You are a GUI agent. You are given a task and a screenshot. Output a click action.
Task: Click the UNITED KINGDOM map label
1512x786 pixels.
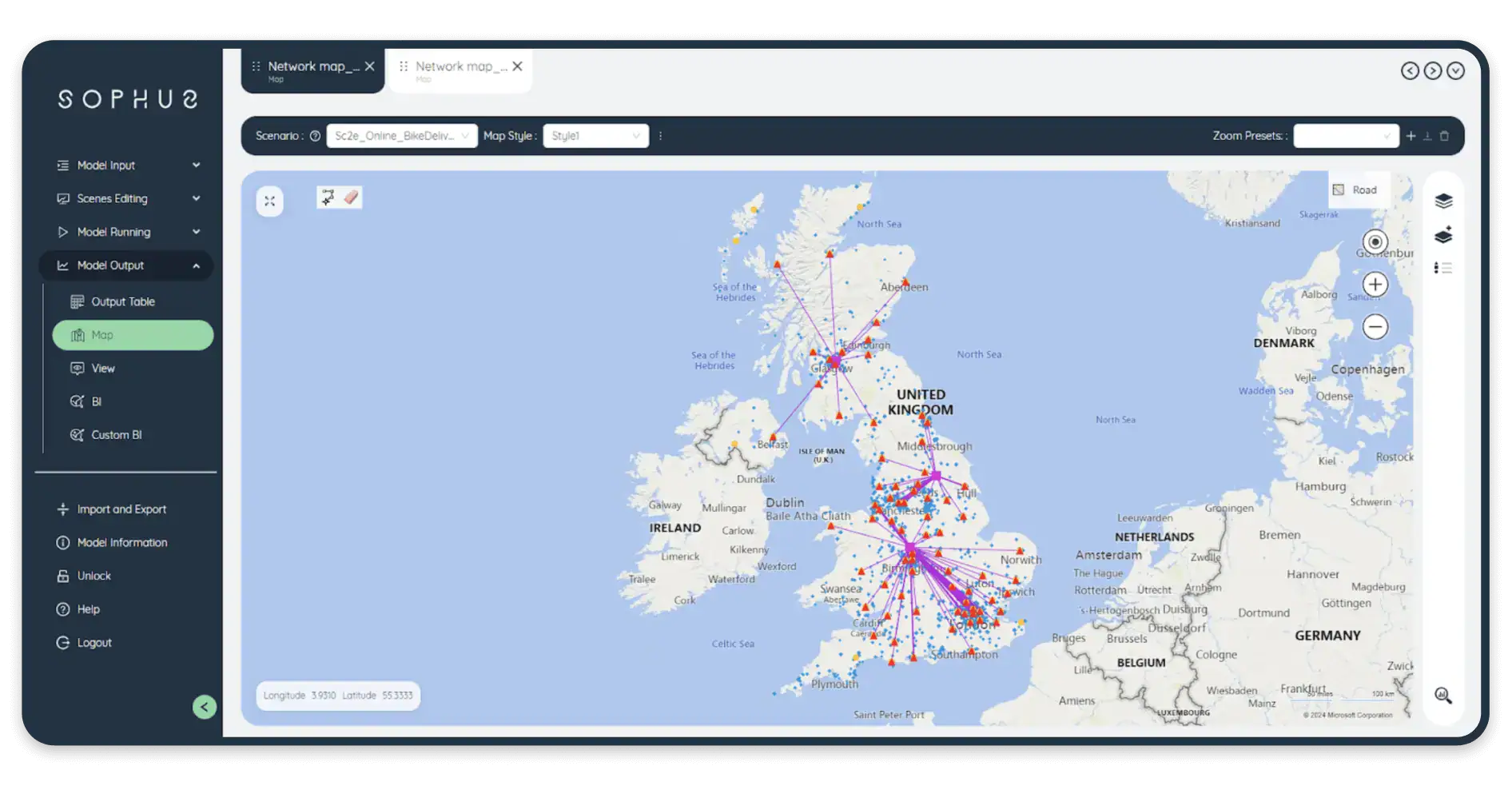(x=921, y=402)
